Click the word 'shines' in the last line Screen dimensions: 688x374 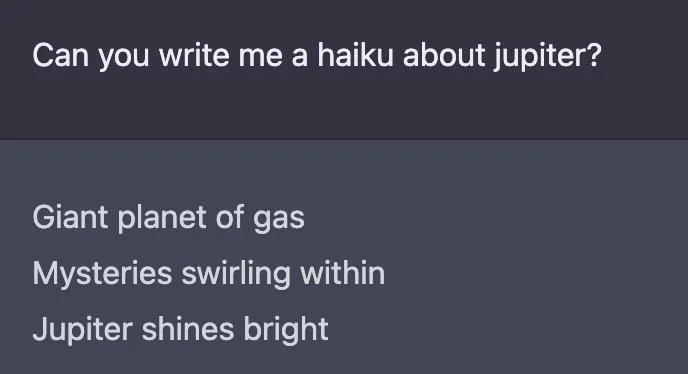[x=188, y=328]
